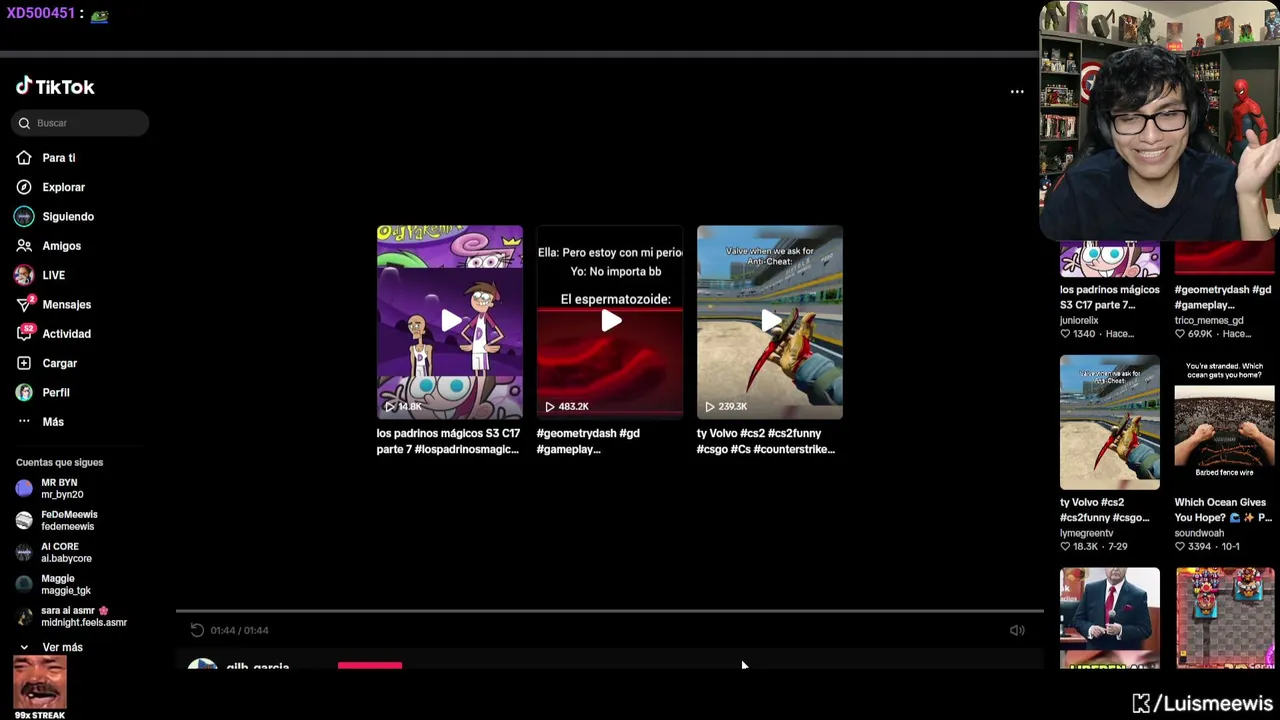Click Cuentas que sigues heading
The width and height of the screenshot is (1280, 720).
(60, 462)
